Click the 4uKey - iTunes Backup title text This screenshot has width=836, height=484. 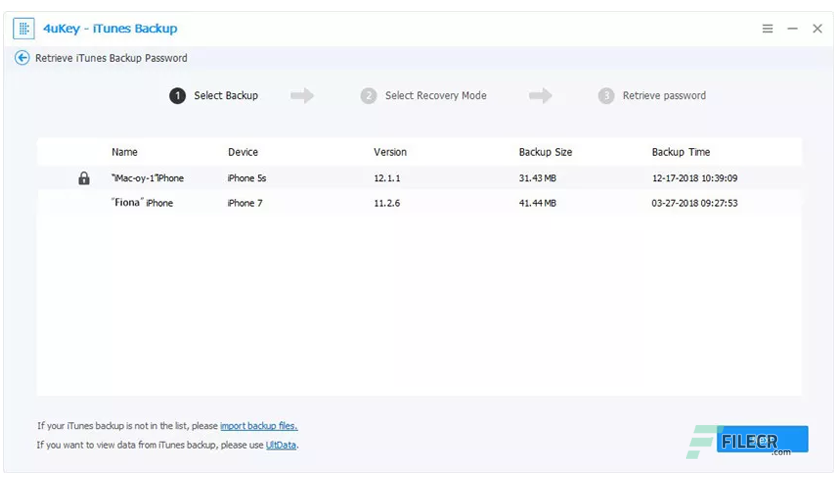(110, 29)
